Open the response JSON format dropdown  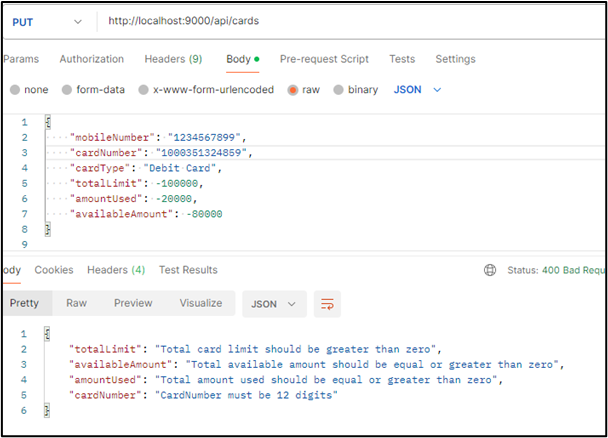point(275,304)
